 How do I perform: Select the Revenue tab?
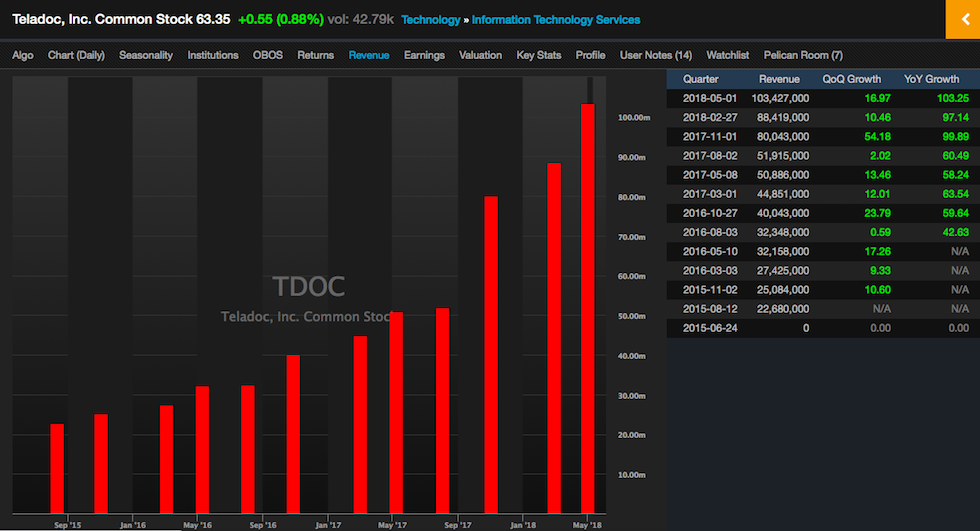click(369, 55)
